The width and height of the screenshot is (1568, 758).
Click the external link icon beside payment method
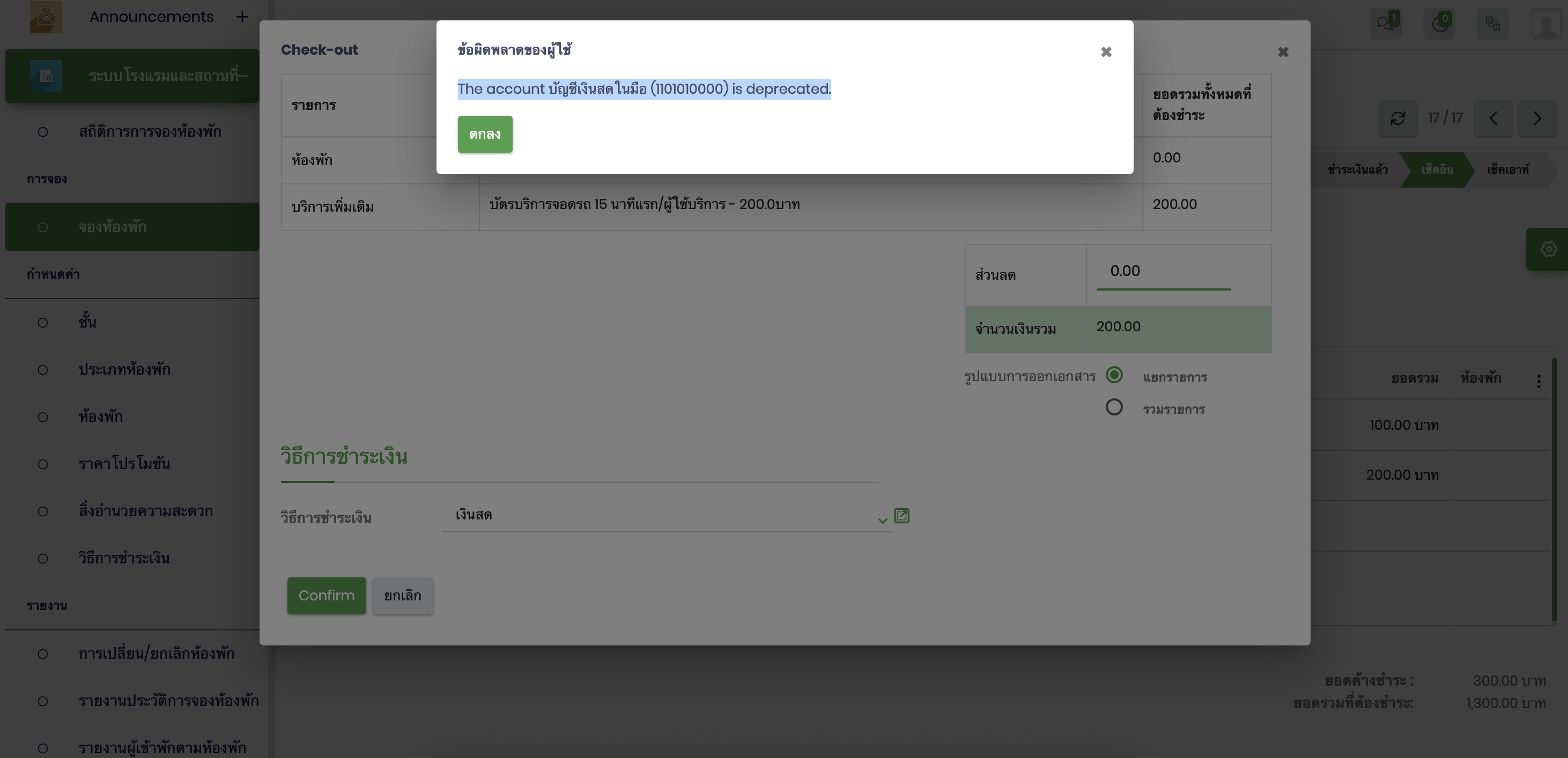[901, 516]
